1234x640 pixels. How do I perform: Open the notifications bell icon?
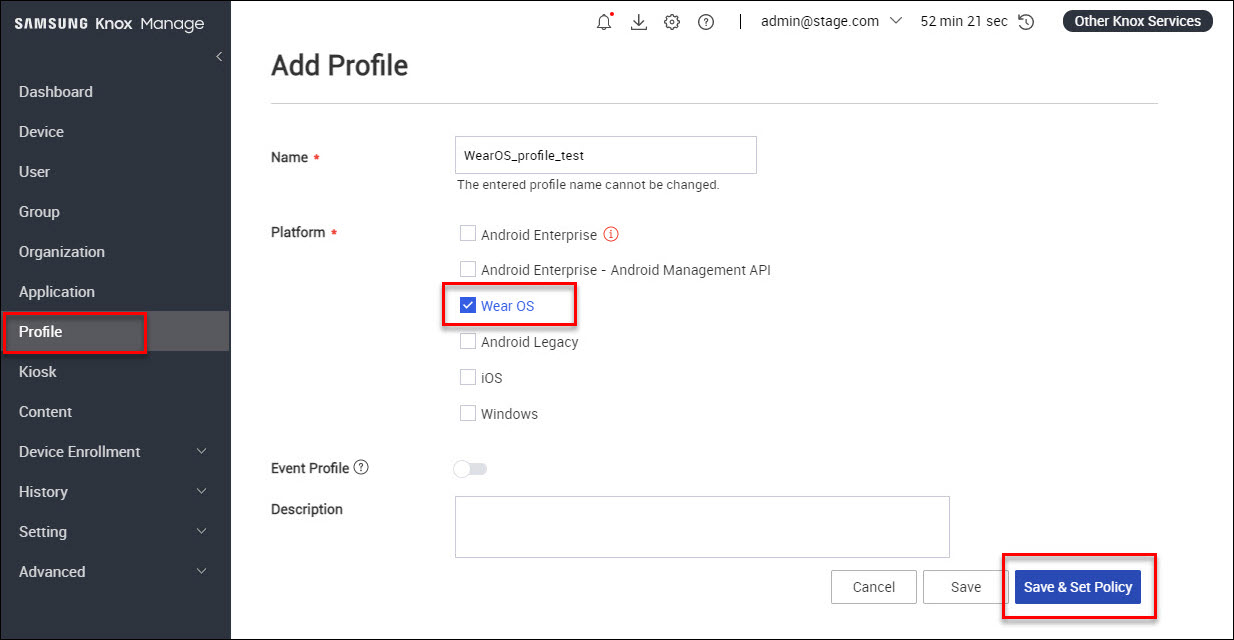coord(604,22)
